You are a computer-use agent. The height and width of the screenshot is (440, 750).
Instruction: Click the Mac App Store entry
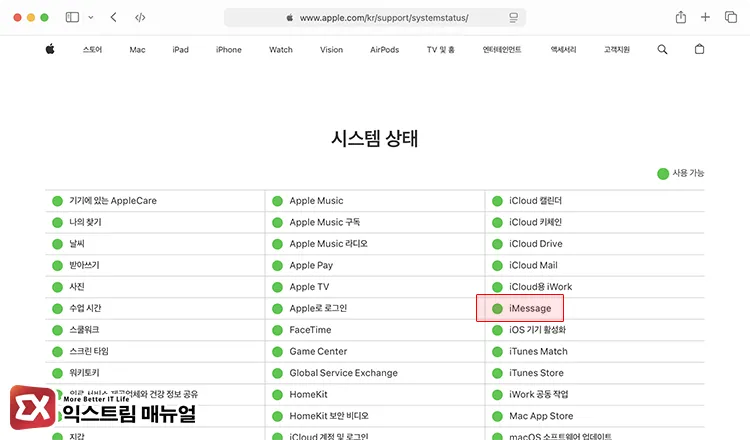(x=541, y=416)
